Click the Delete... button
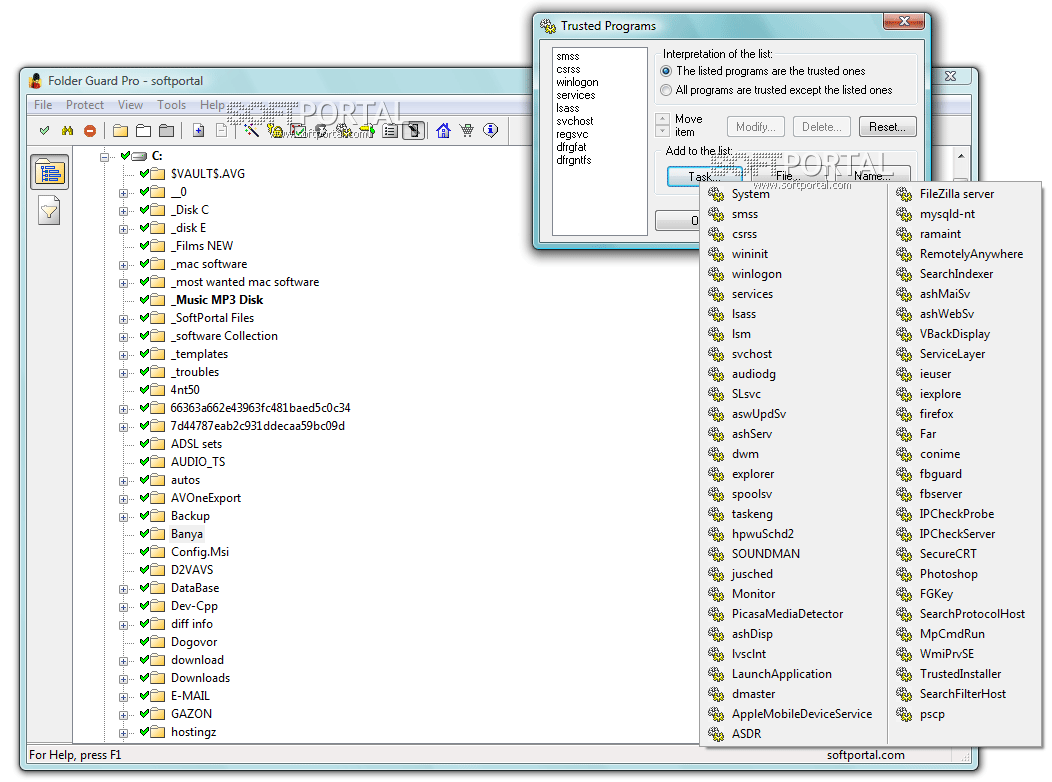1052x782 pixels. click(821, 127)
